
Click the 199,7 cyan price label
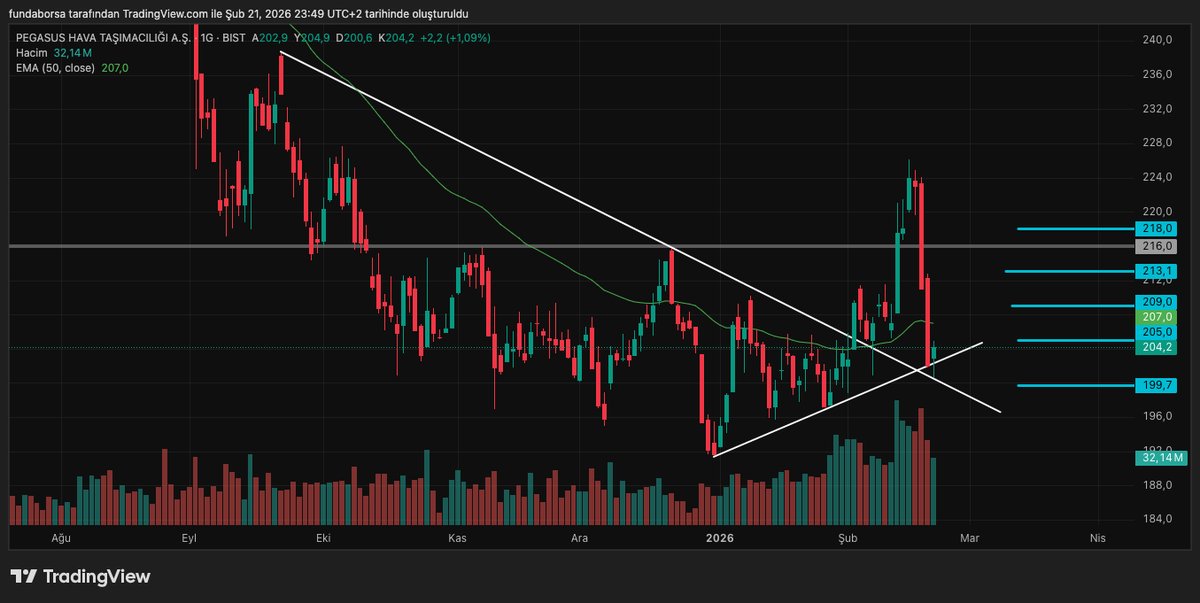[1156, 385]
